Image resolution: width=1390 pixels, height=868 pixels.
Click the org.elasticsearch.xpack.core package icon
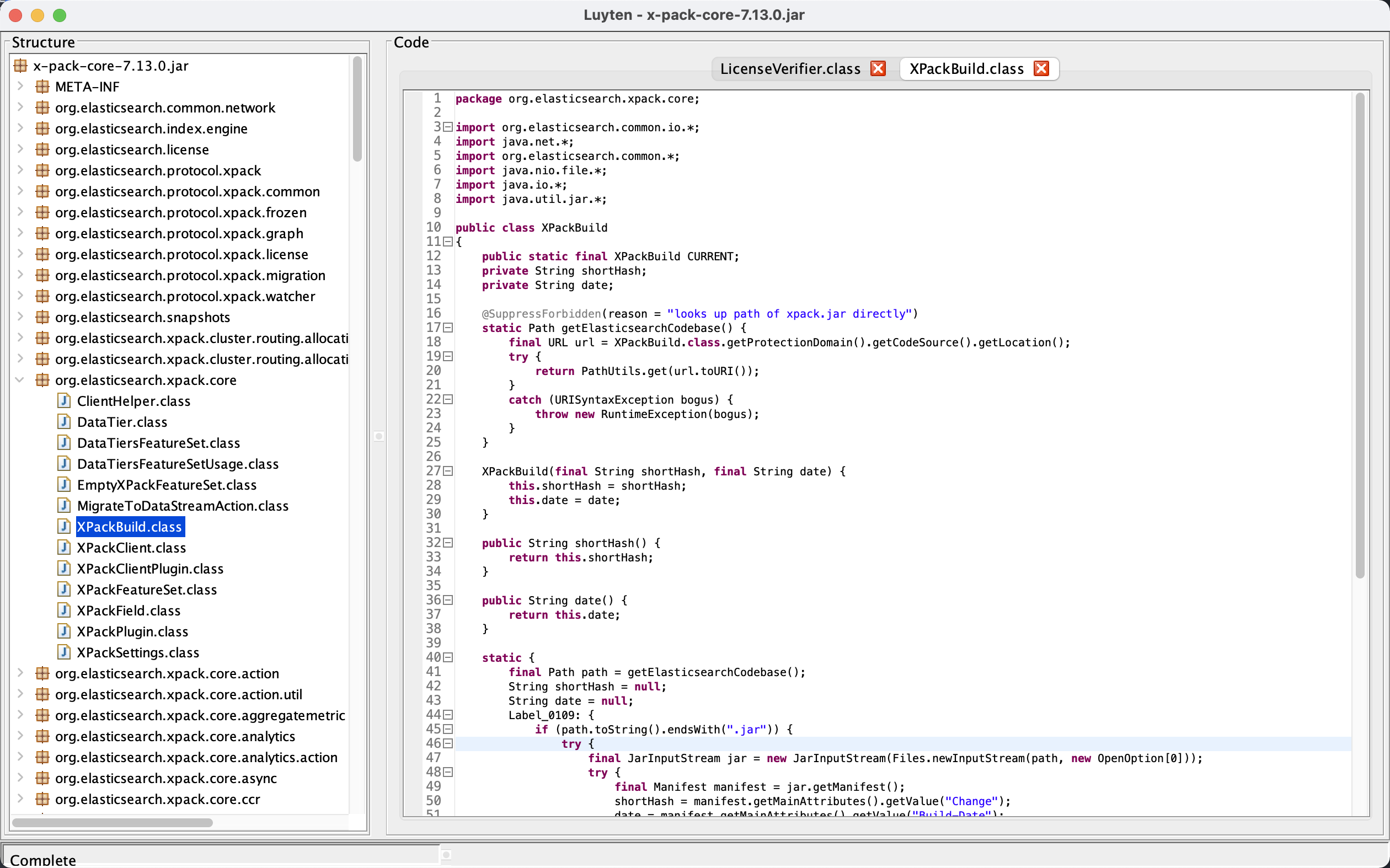tap(42, 380)
